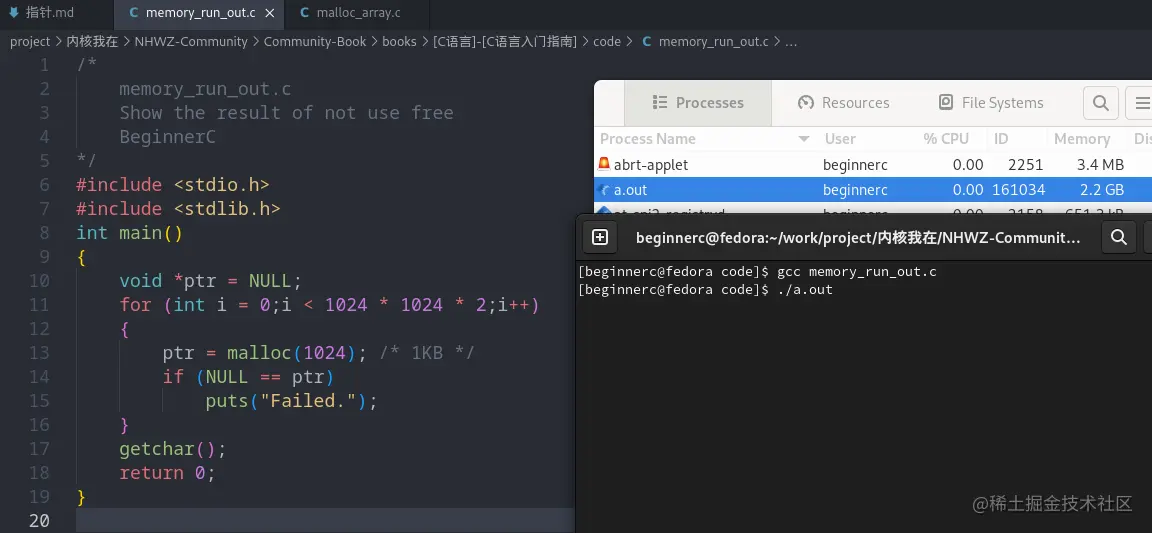Click the markdown icon on 指针.md tab

(14, 12)
